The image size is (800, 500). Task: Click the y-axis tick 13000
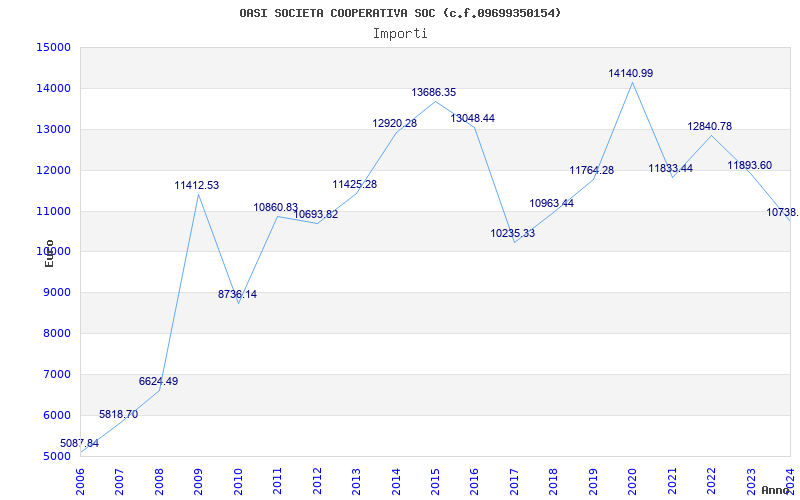[53, 129]
